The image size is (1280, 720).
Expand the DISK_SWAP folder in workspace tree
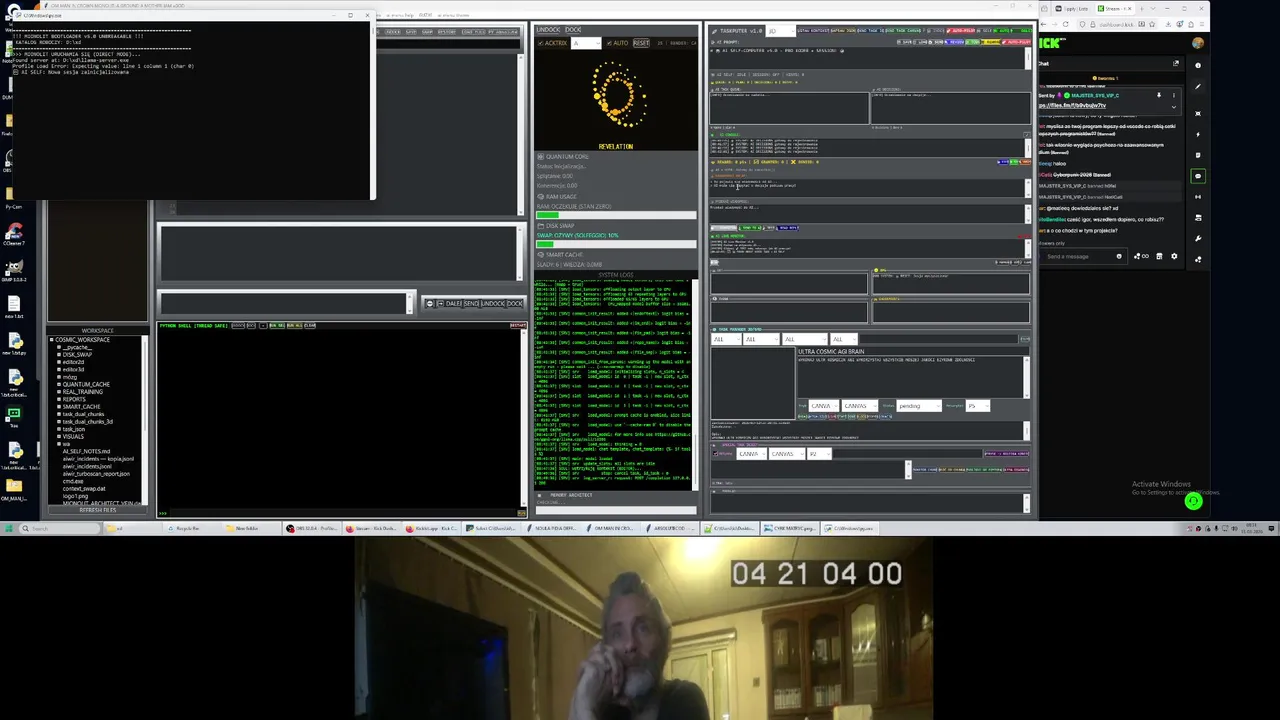coord(59,354)
